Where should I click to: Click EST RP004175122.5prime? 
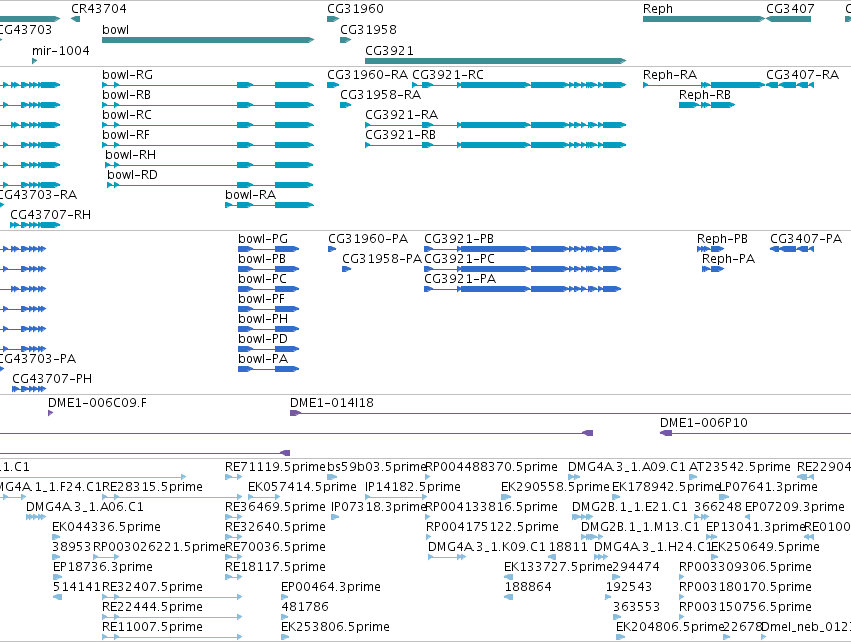click(x=431, y=537)
